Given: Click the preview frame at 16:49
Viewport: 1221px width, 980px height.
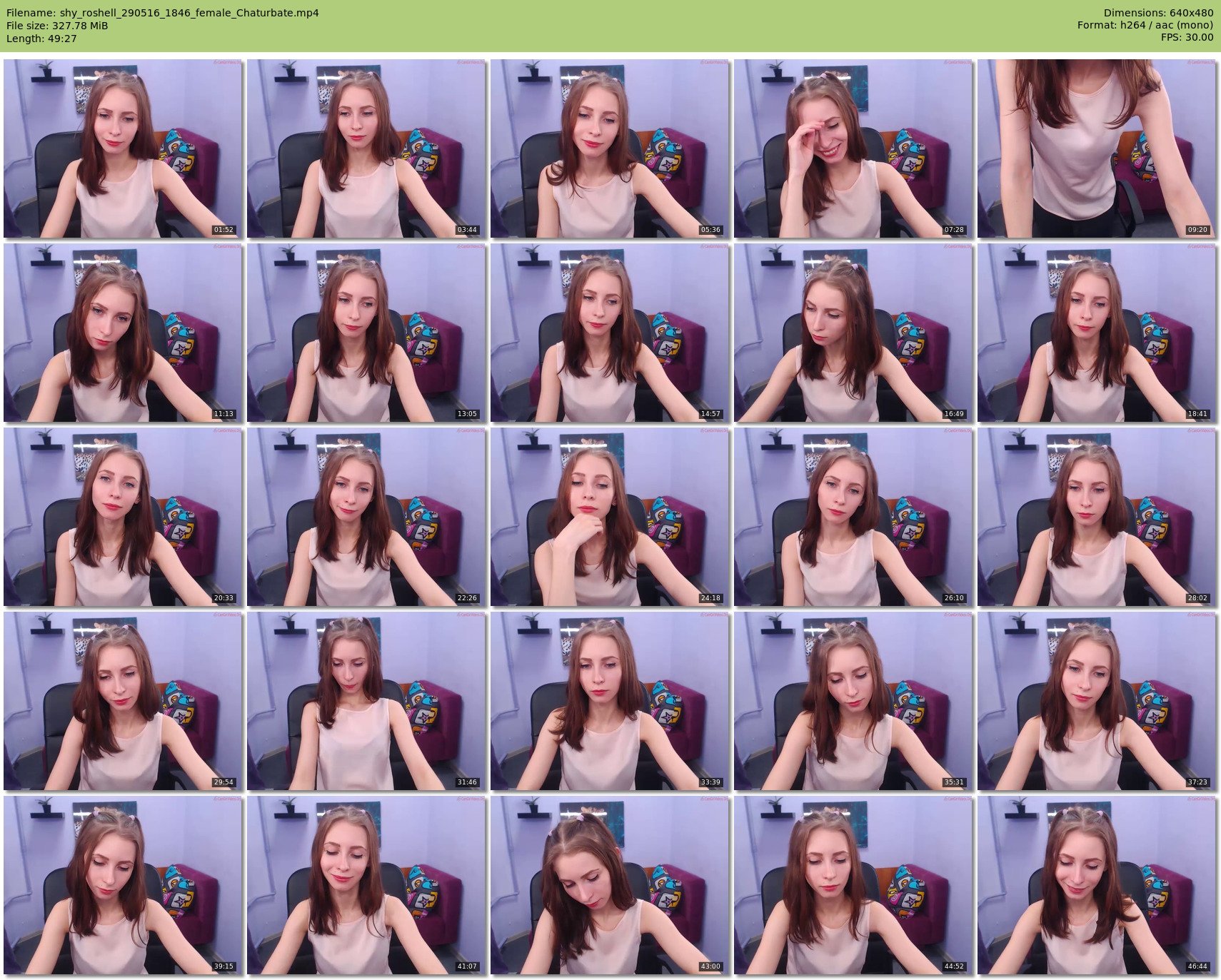Looking at the screenshot, I should (x=853, y=333).
